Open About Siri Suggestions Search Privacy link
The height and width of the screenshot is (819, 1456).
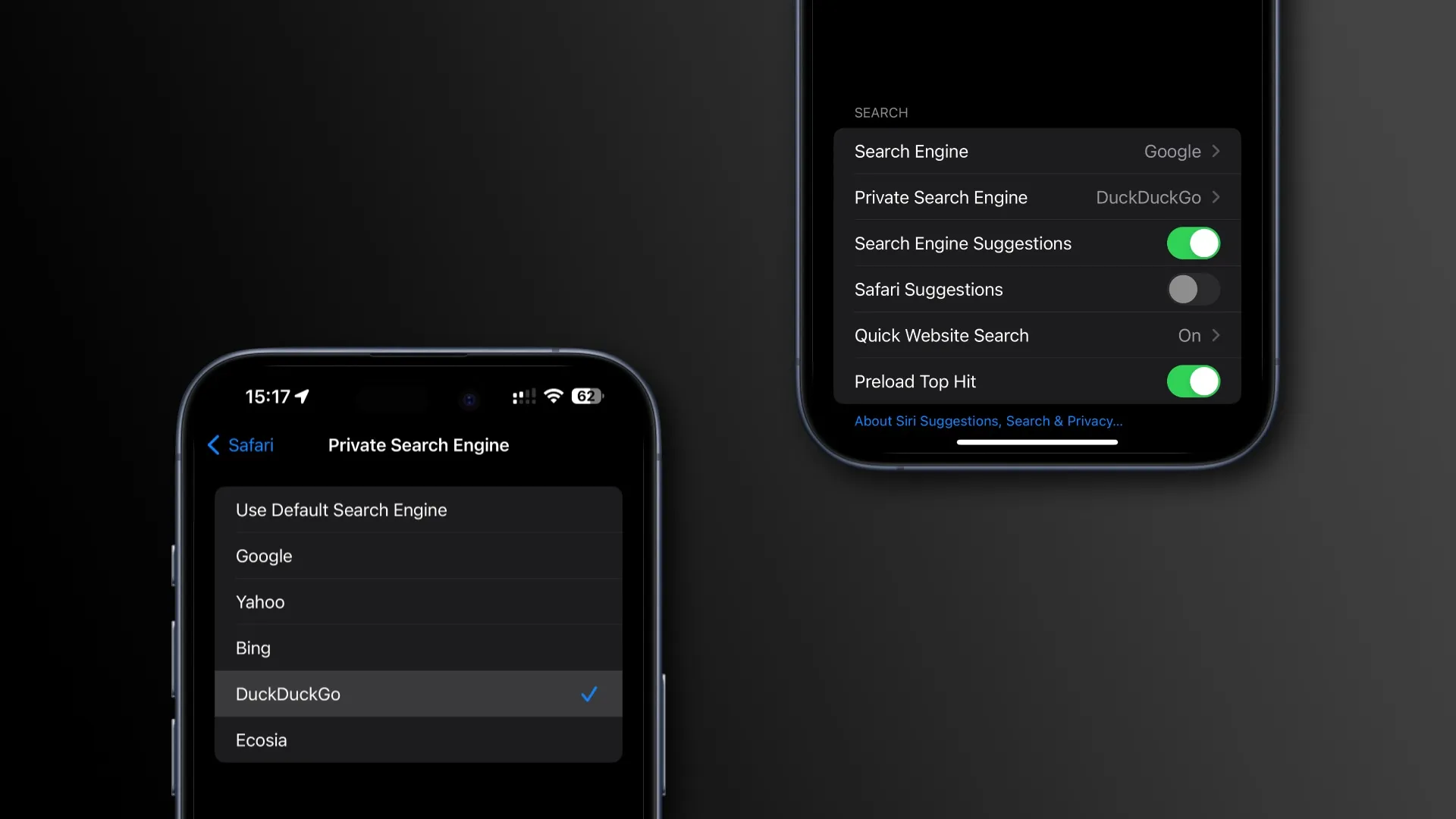988,420
